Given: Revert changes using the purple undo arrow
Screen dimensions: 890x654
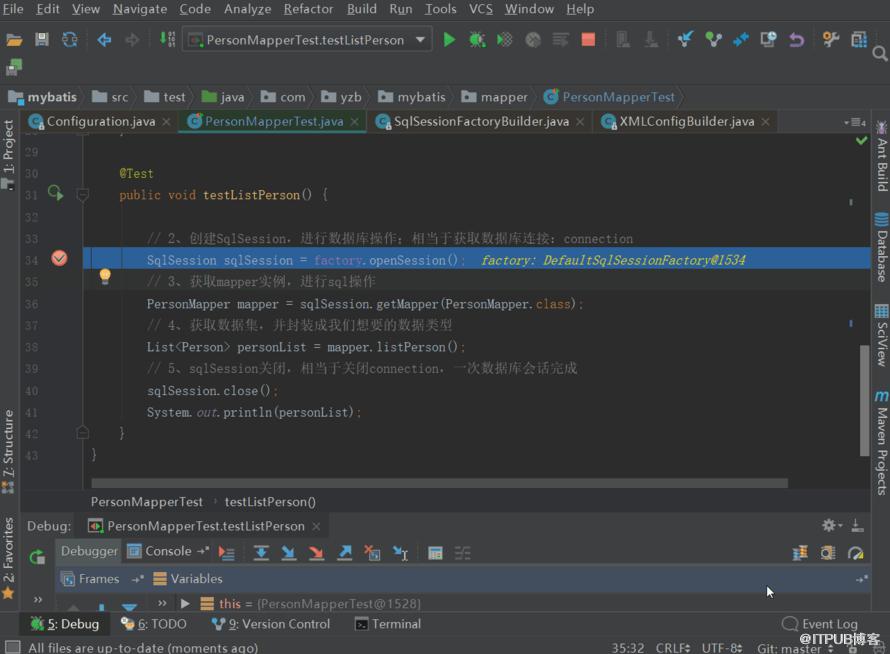Looking at the screenshot, I should (796, 40).
